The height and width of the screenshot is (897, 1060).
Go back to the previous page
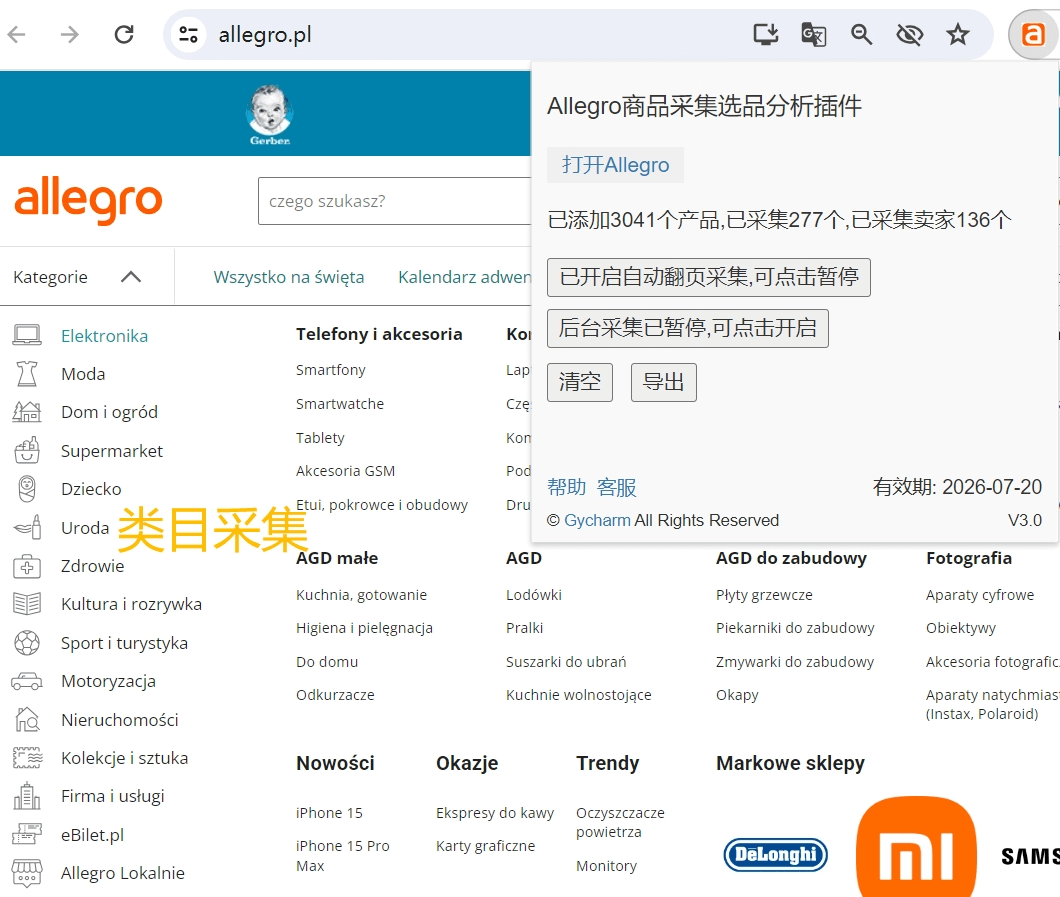(x=17, y=34)
